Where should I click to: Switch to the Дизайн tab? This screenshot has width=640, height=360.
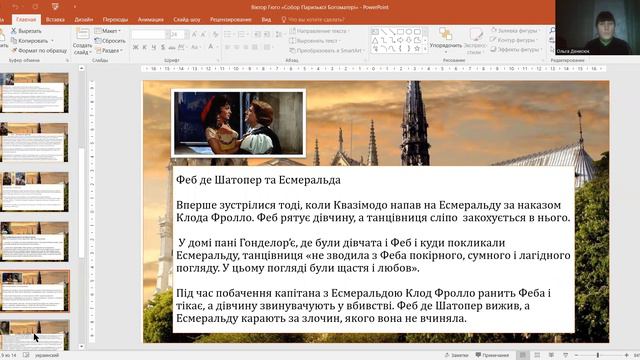tap(84, 20)
